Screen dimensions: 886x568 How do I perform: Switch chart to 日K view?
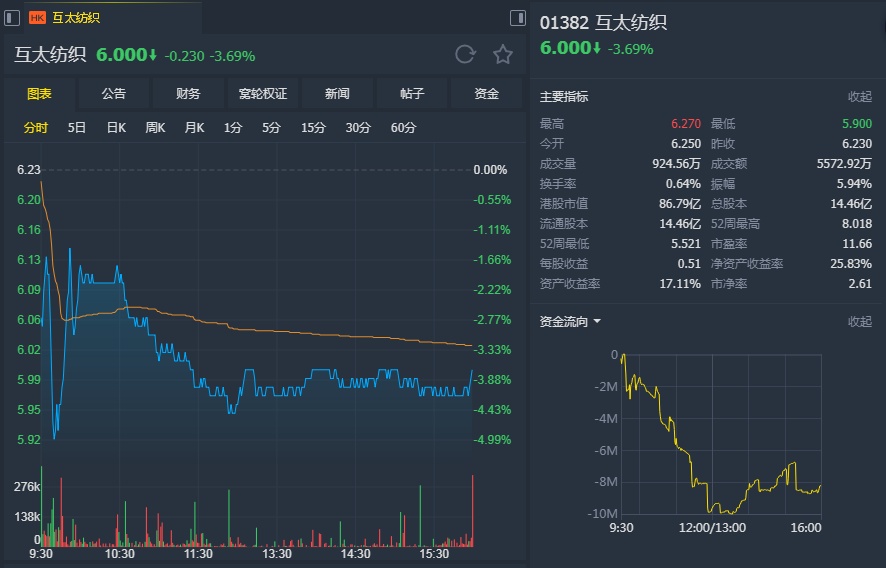(116, 128)
